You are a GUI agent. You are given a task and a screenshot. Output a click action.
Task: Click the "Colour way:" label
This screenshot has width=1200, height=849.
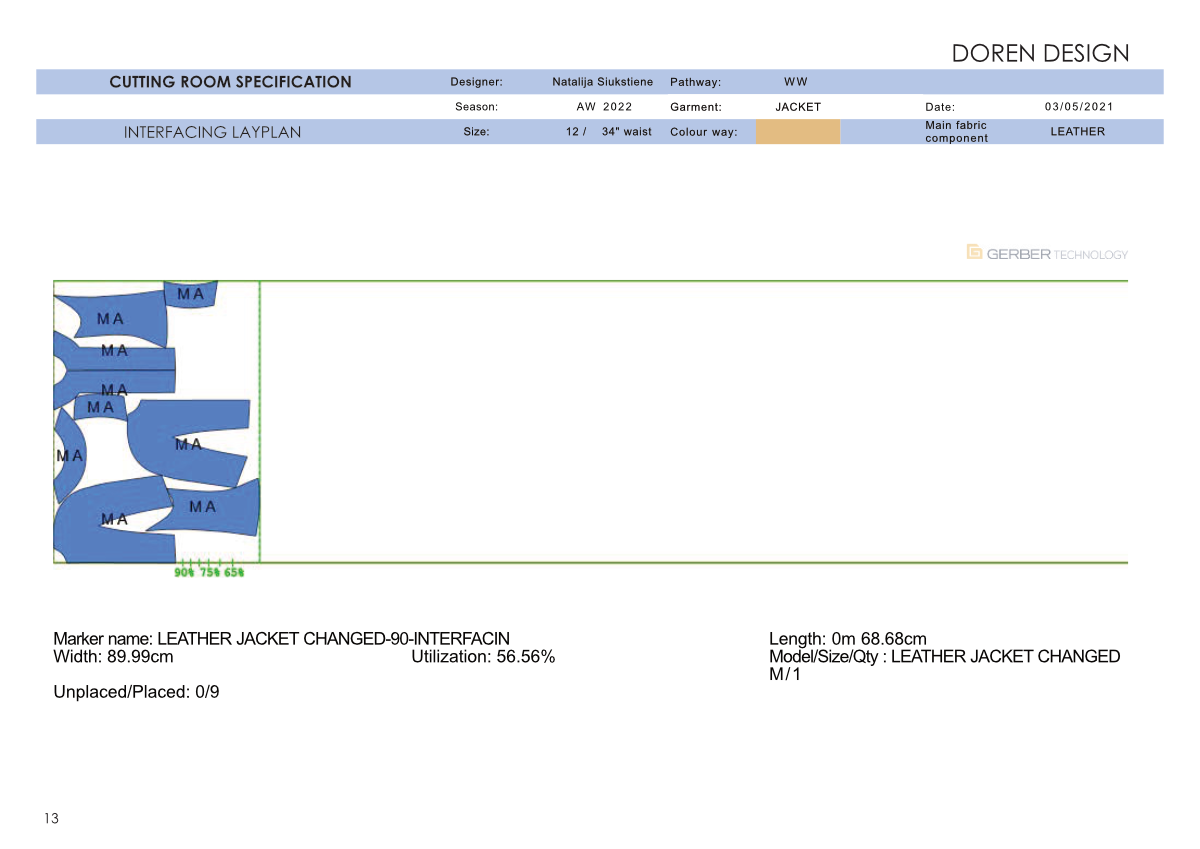tap(703, 132)
